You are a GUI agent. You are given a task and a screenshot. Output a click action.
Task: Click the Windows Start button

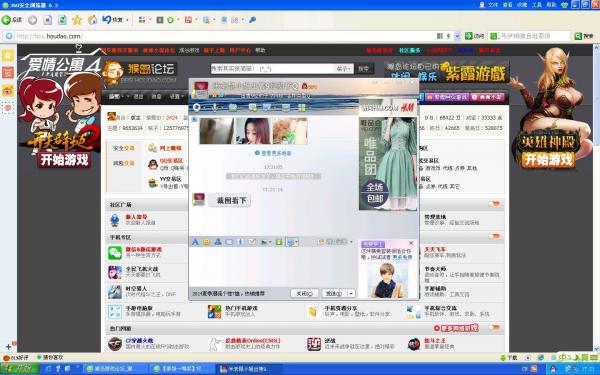tap(20, 369)
